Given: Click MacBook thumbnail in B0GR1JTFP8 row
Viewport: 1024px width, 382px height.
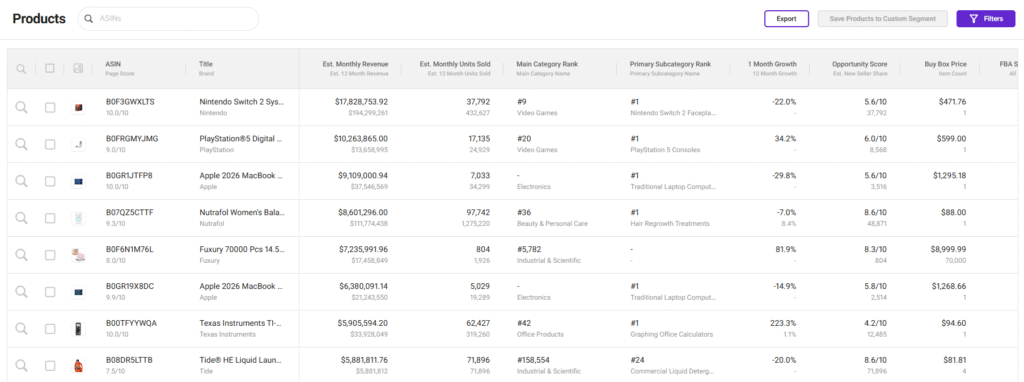Looking at the screenshot, I should coord(78,182).
